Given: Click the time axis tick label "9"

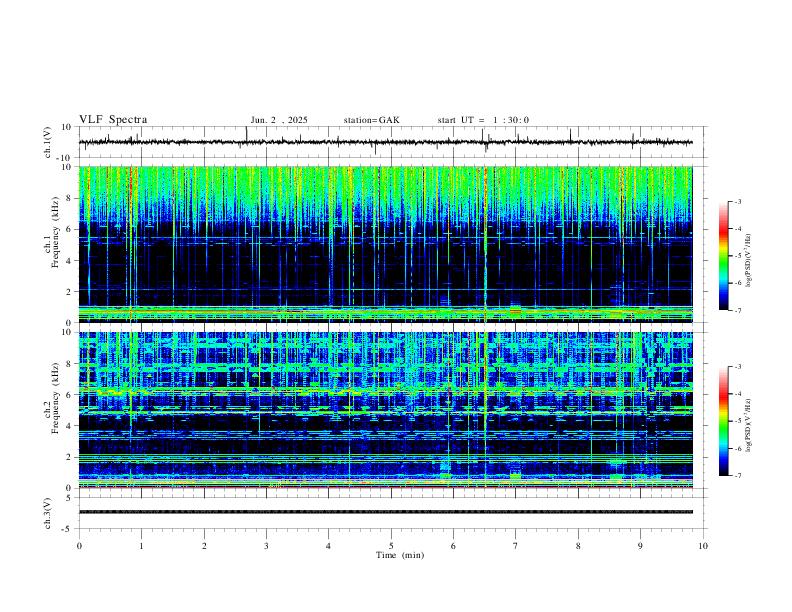Looking at the screenshot, I should click(x=640, y=546).
